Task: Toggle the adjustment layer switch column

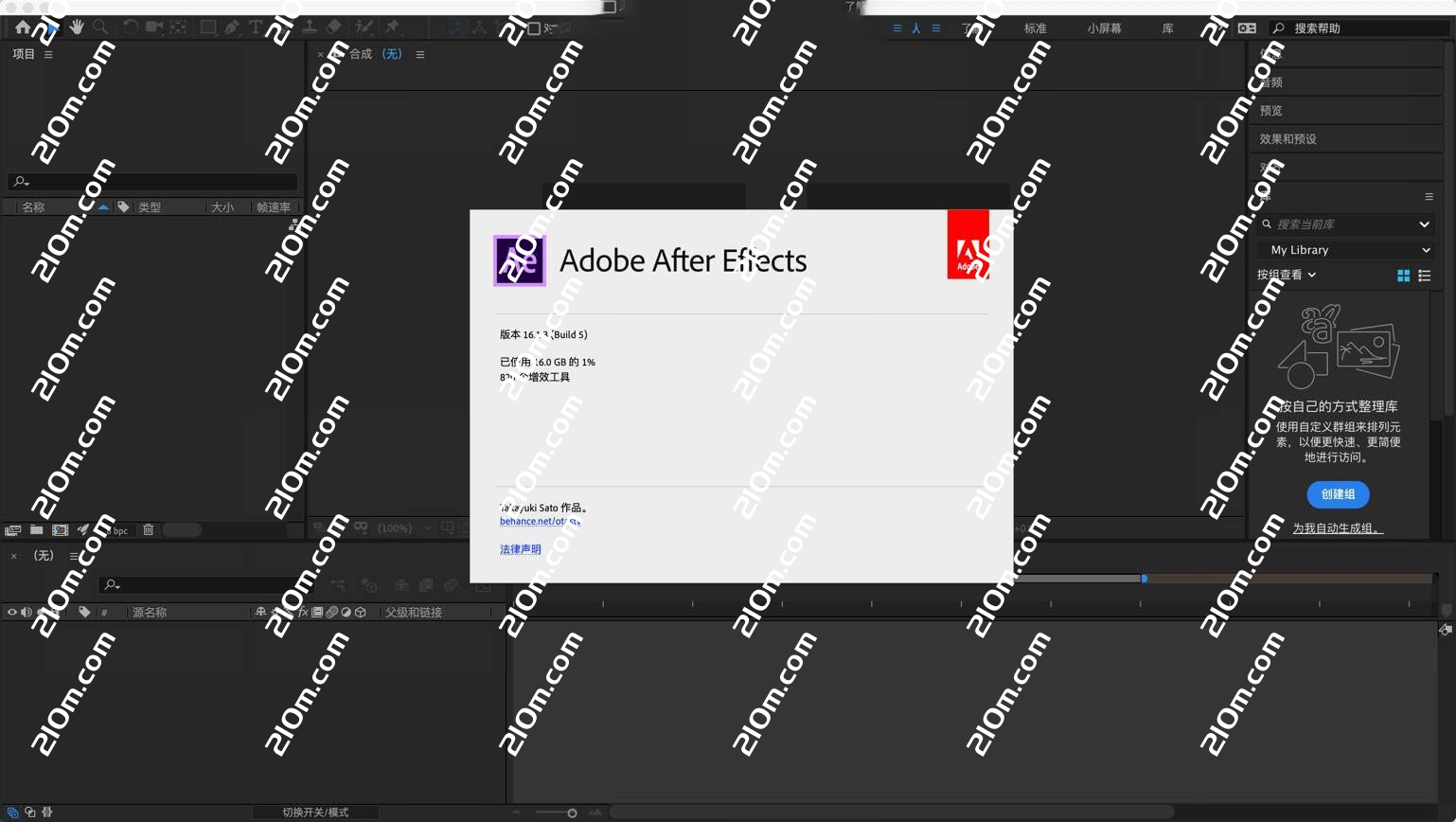Action: click(346, 612)
